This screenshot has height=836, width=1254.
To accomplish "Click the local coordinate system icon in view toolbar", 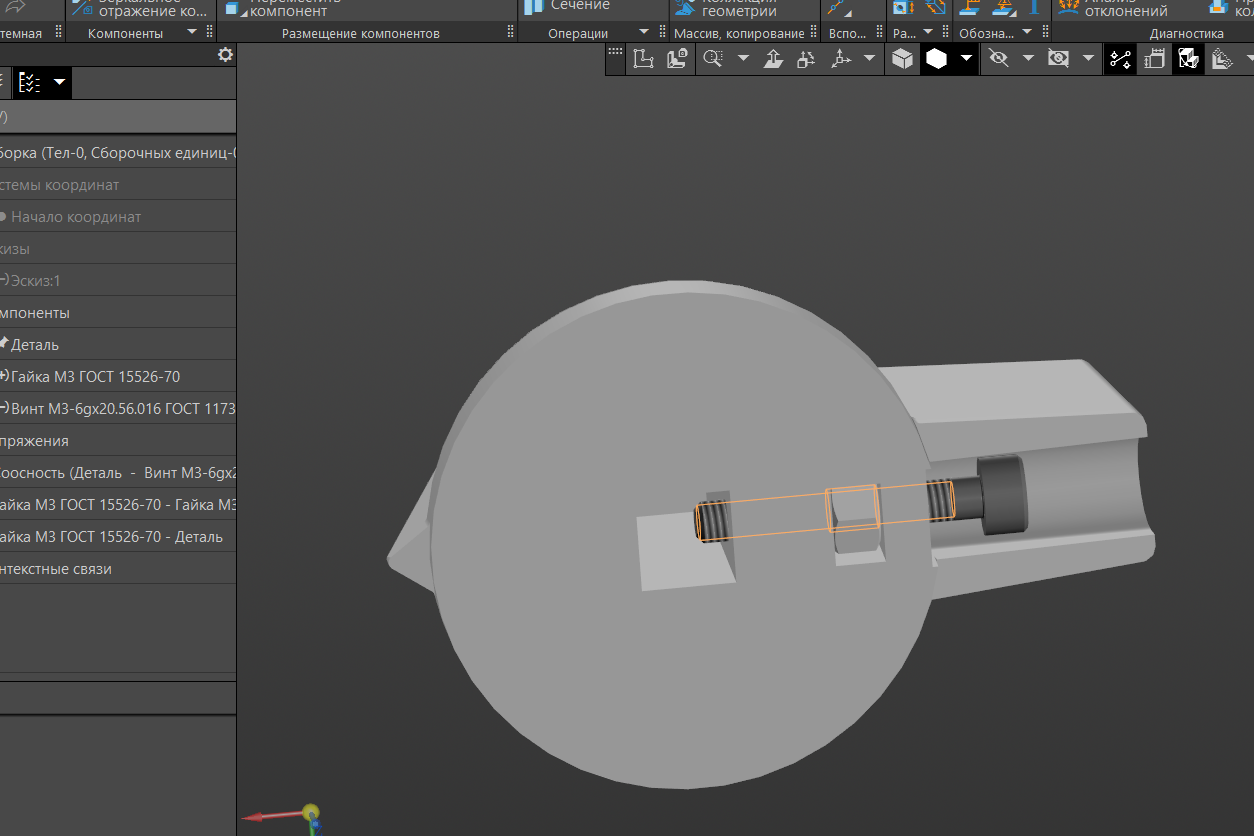I will [x=643, y=59].
